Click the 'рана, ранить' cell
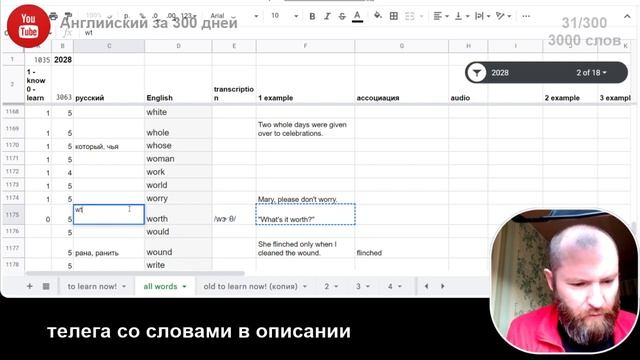Image resolution: width=640 pixels, height=360 pixels. (109, 248)
